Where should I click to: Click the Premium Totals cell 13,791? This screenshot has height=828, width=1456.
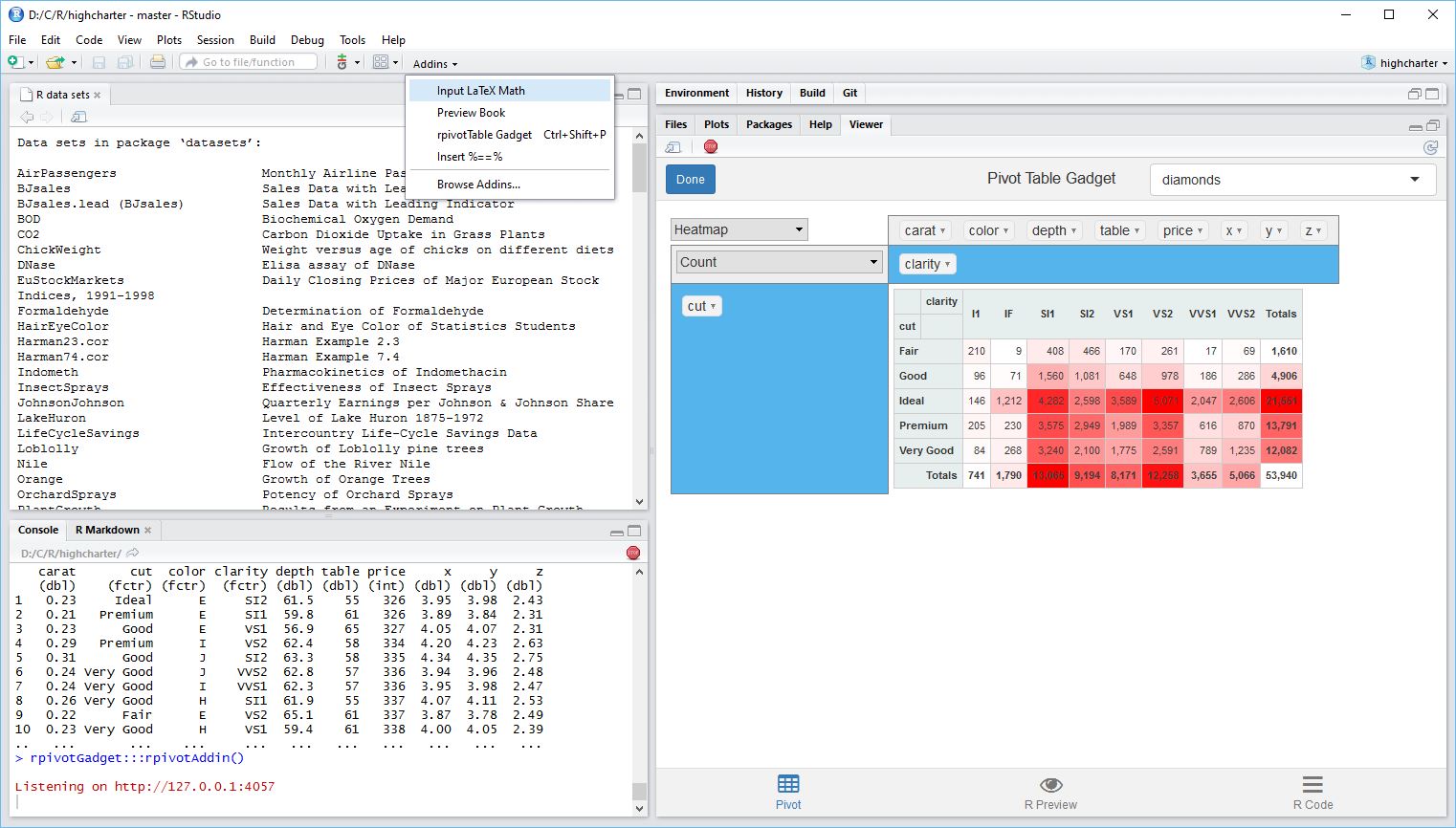[1282, 425]
